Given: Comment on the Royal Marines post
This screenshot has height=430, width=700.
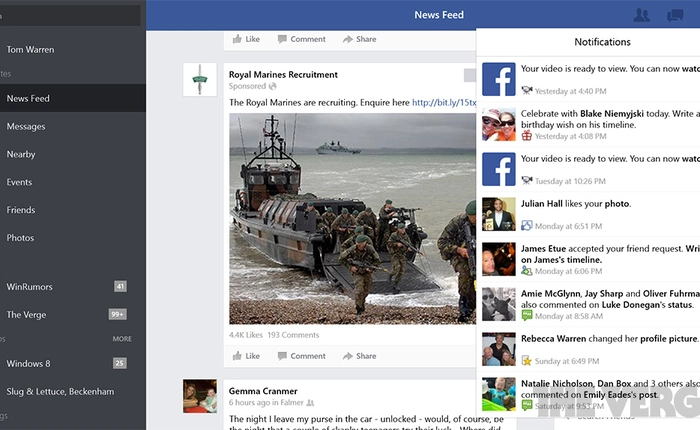Looking at the screenshot, I should point(302,356).
